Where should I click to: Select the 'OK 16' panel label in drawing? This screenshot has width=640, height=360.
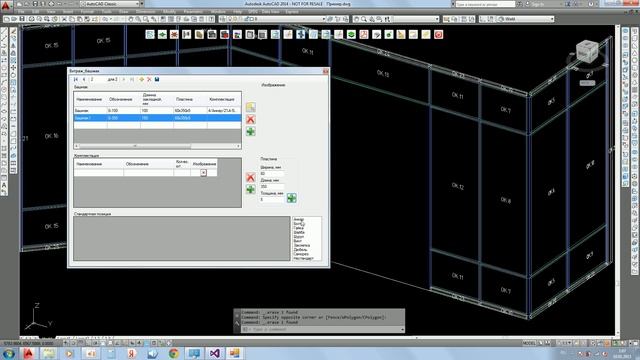52,136
